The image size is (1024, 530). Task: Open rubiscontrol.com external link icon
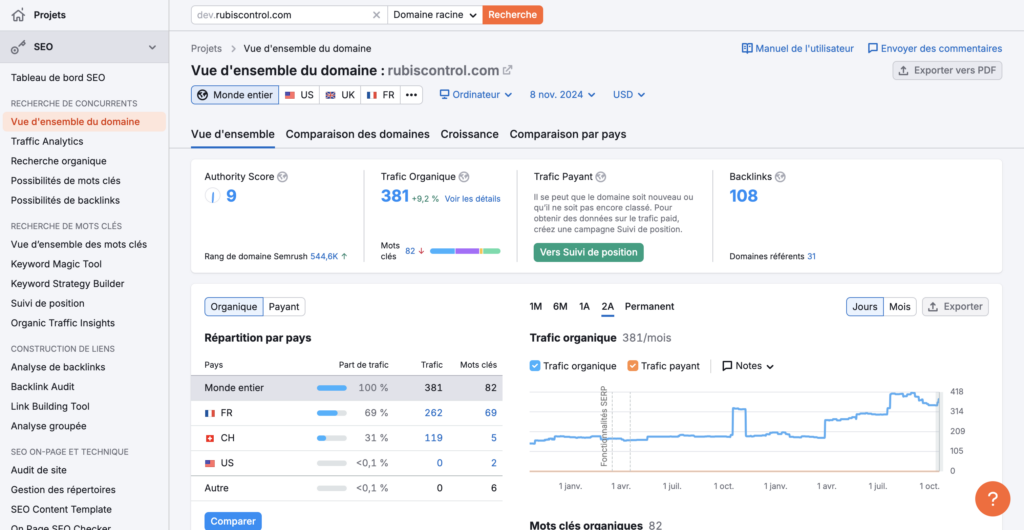[507, 70]
